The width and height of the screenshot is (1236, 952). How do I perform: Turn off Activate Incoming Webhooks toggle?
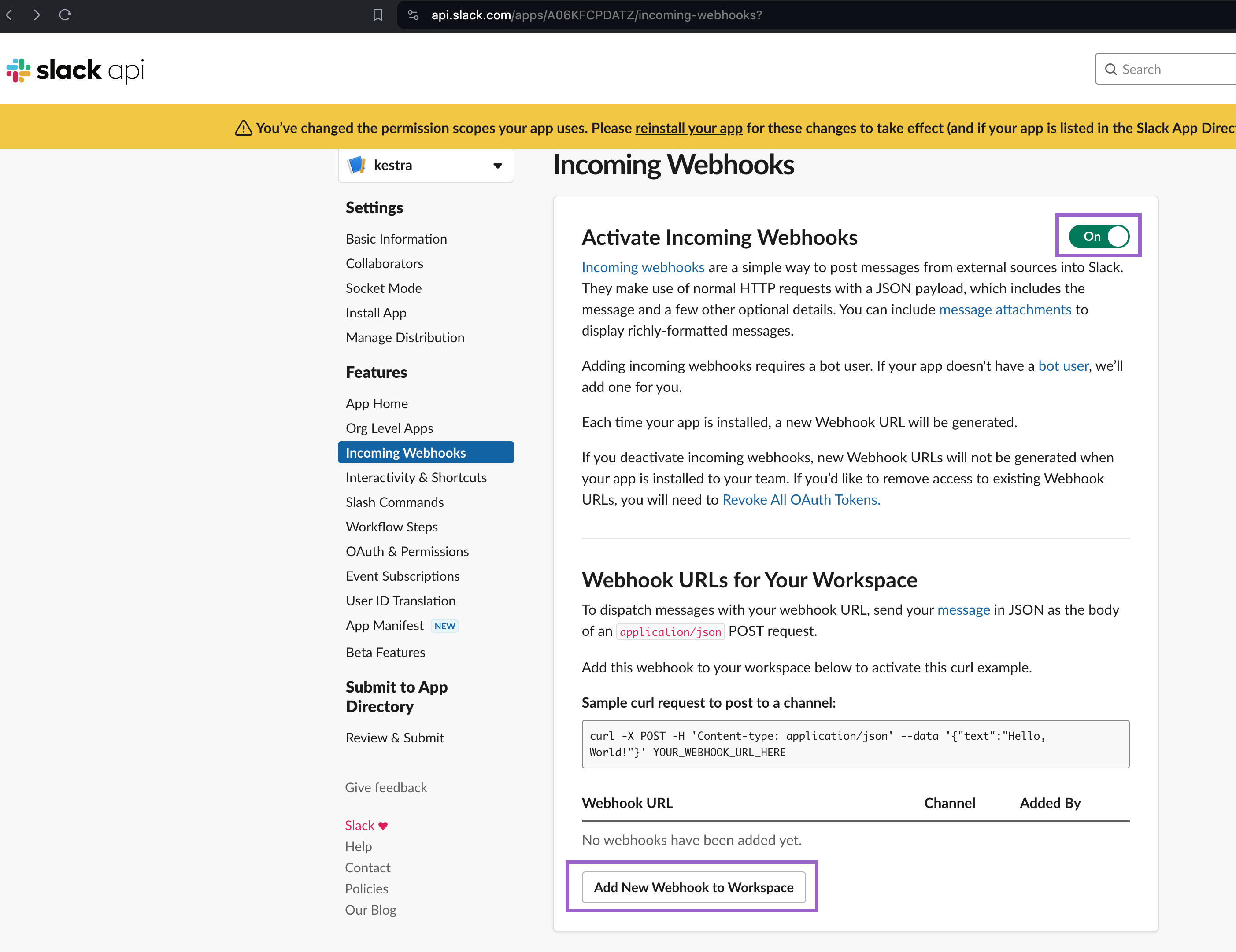1099,236
